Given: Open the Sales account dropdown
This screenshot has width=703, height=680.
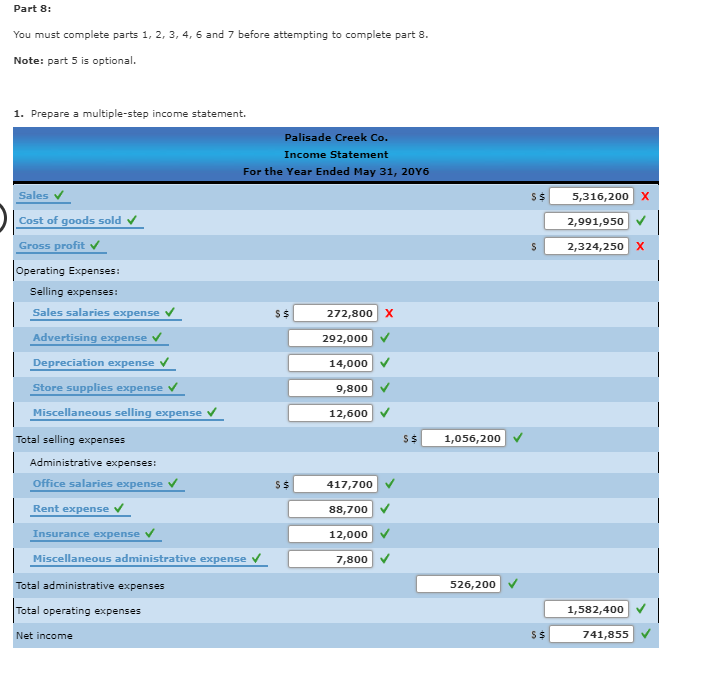Looking at the screenshot, I should [43, 196].
